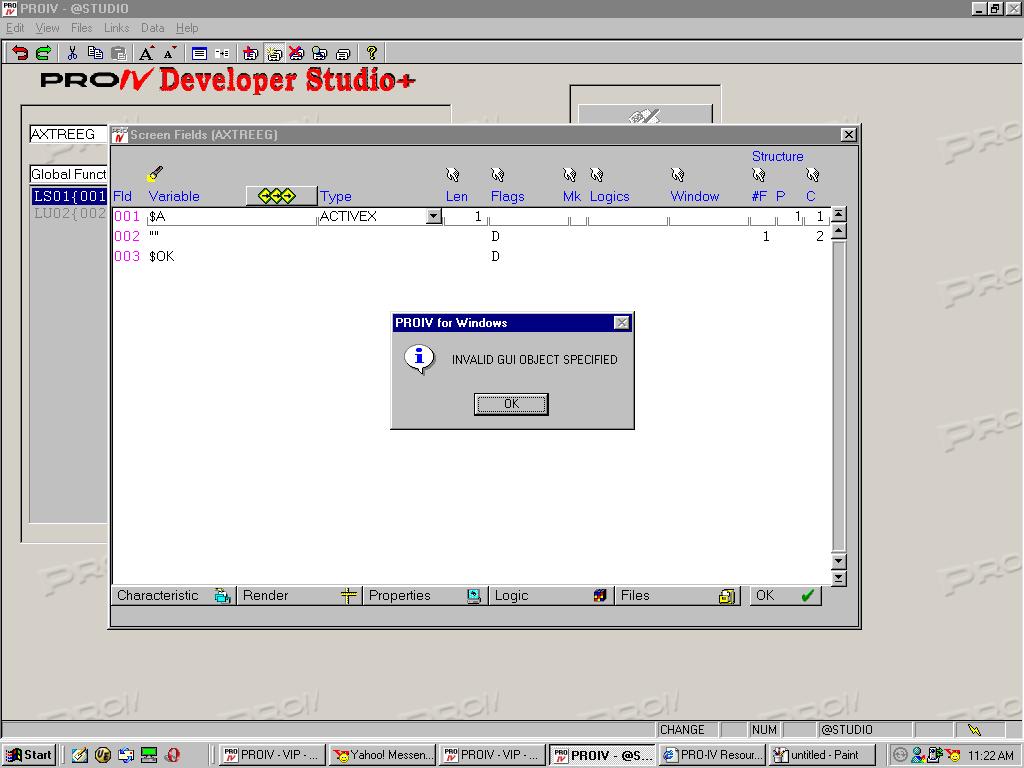1024x768 pixels.
Task: Decrease font size with small A icon
Action: (170, 54)
